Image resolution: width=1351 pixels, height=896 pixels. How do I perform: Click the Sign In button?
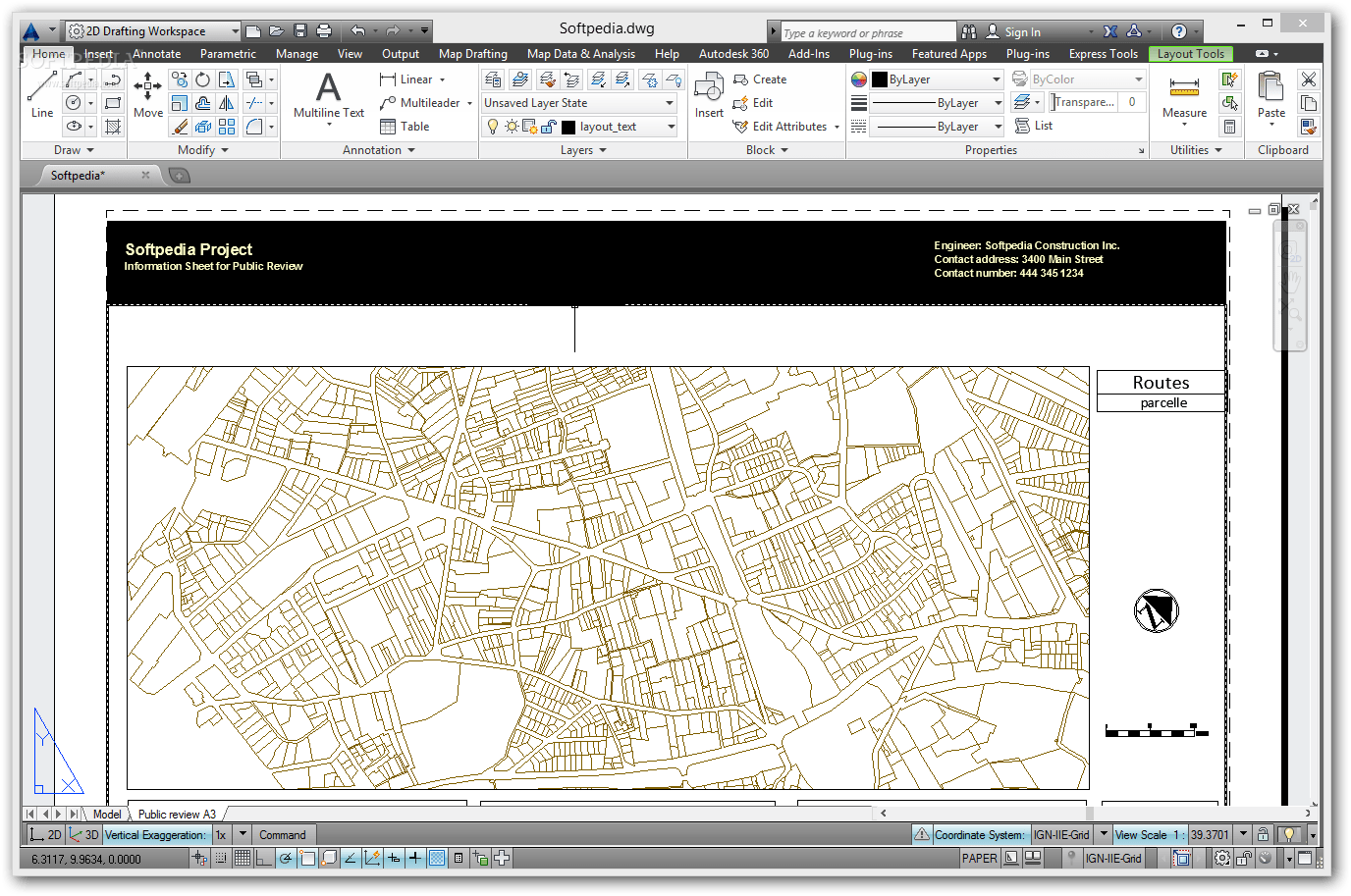click(x=1013, y=31)
